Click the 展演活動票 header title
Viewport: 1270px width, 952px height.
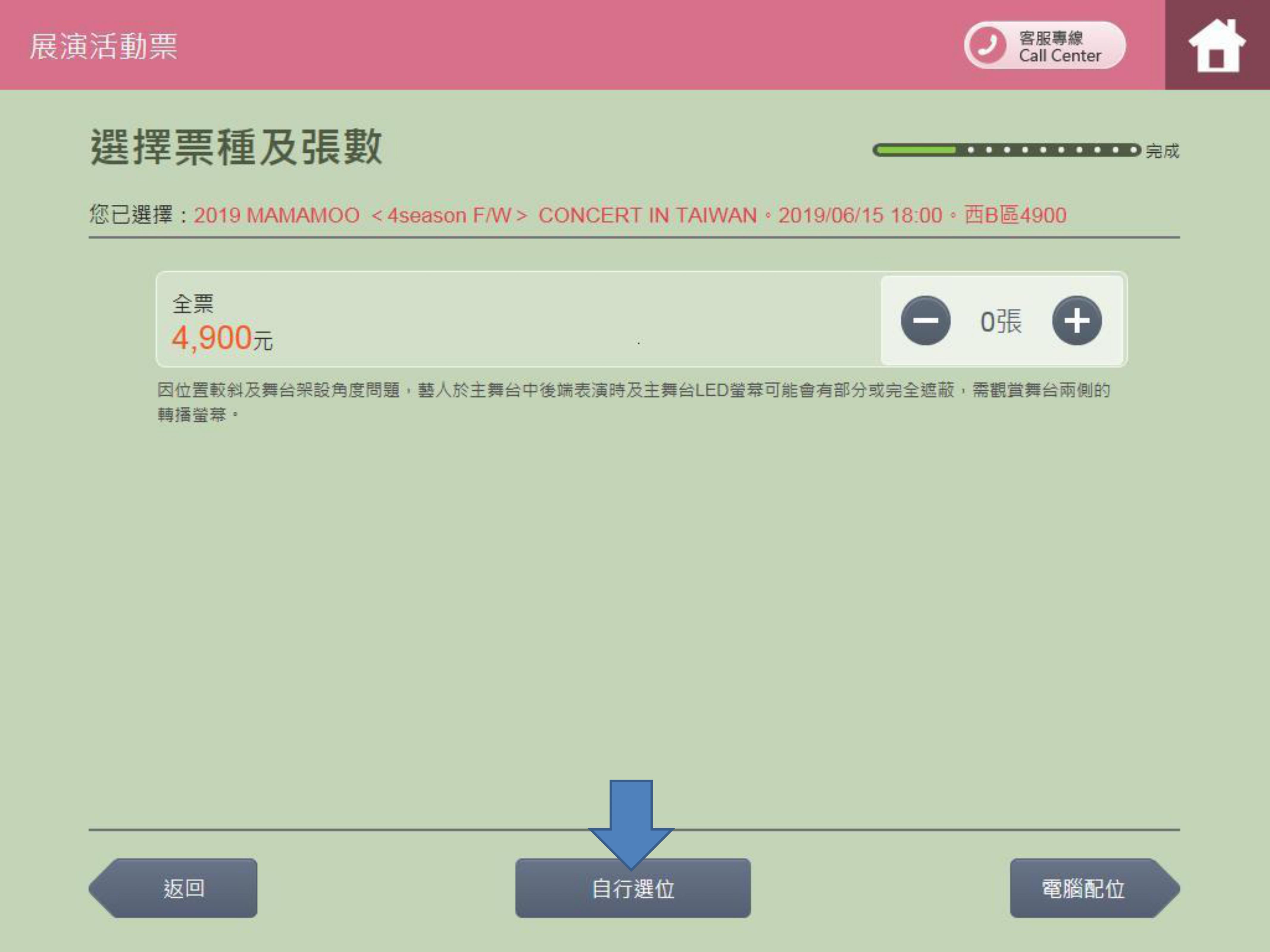[x=104, y=46]
